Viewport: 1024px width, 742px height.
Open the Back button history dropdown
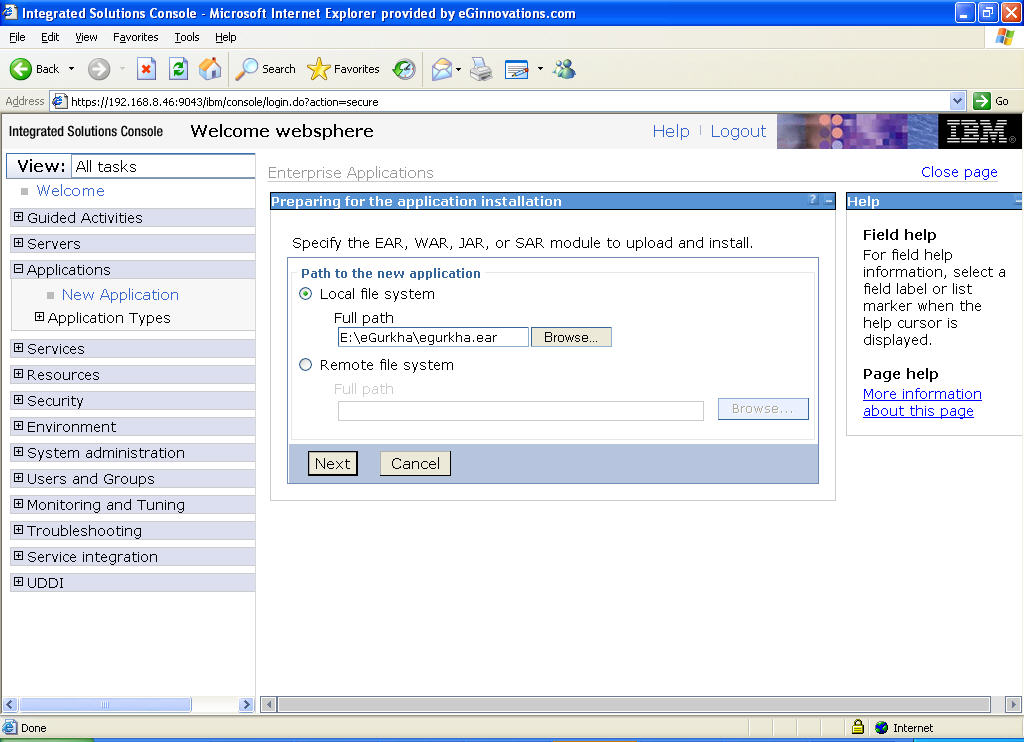pos(71,69)
